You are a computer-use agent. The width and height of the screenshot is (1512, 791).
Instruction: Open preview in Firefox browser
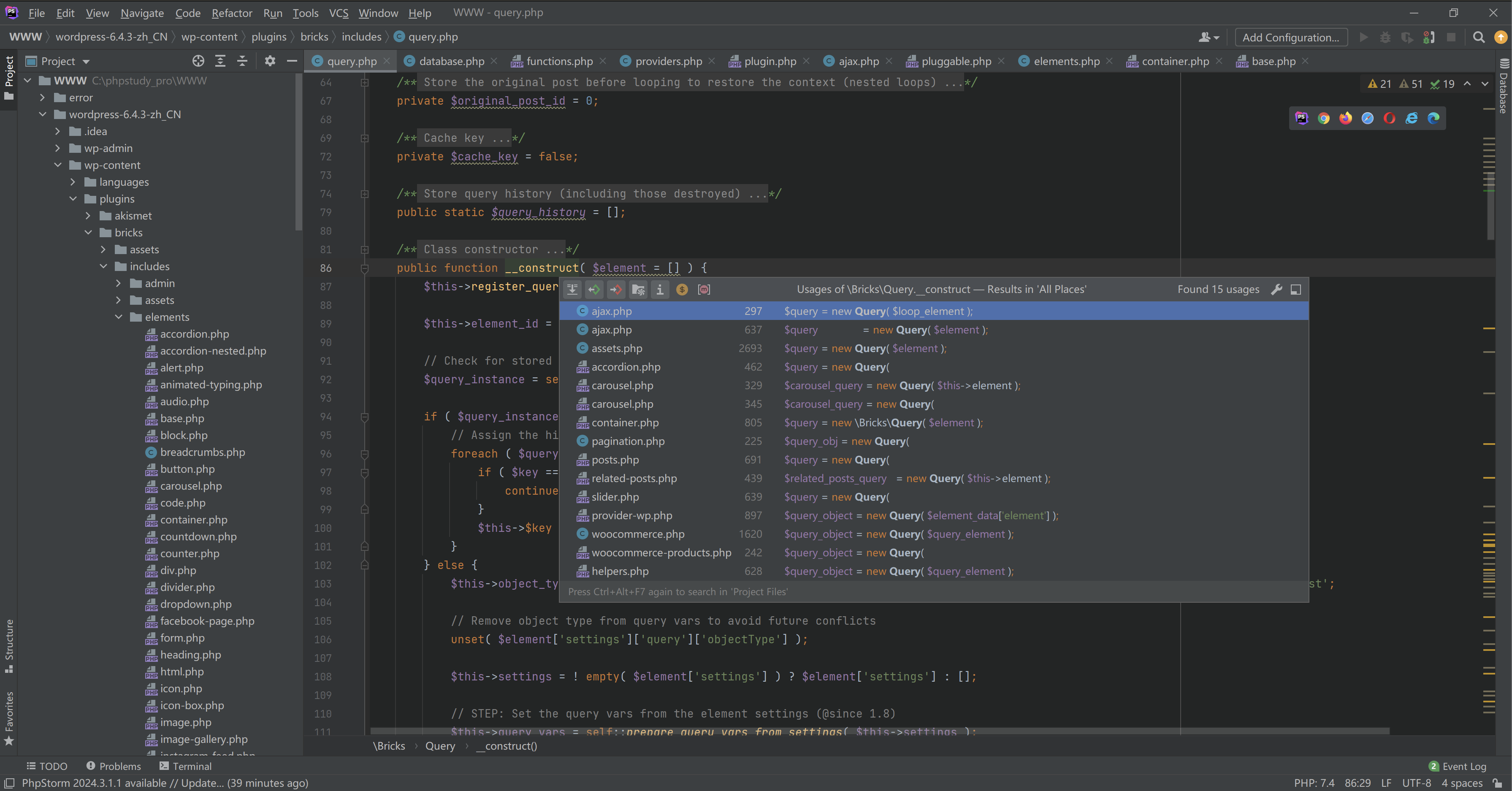tap(1345, 118)
